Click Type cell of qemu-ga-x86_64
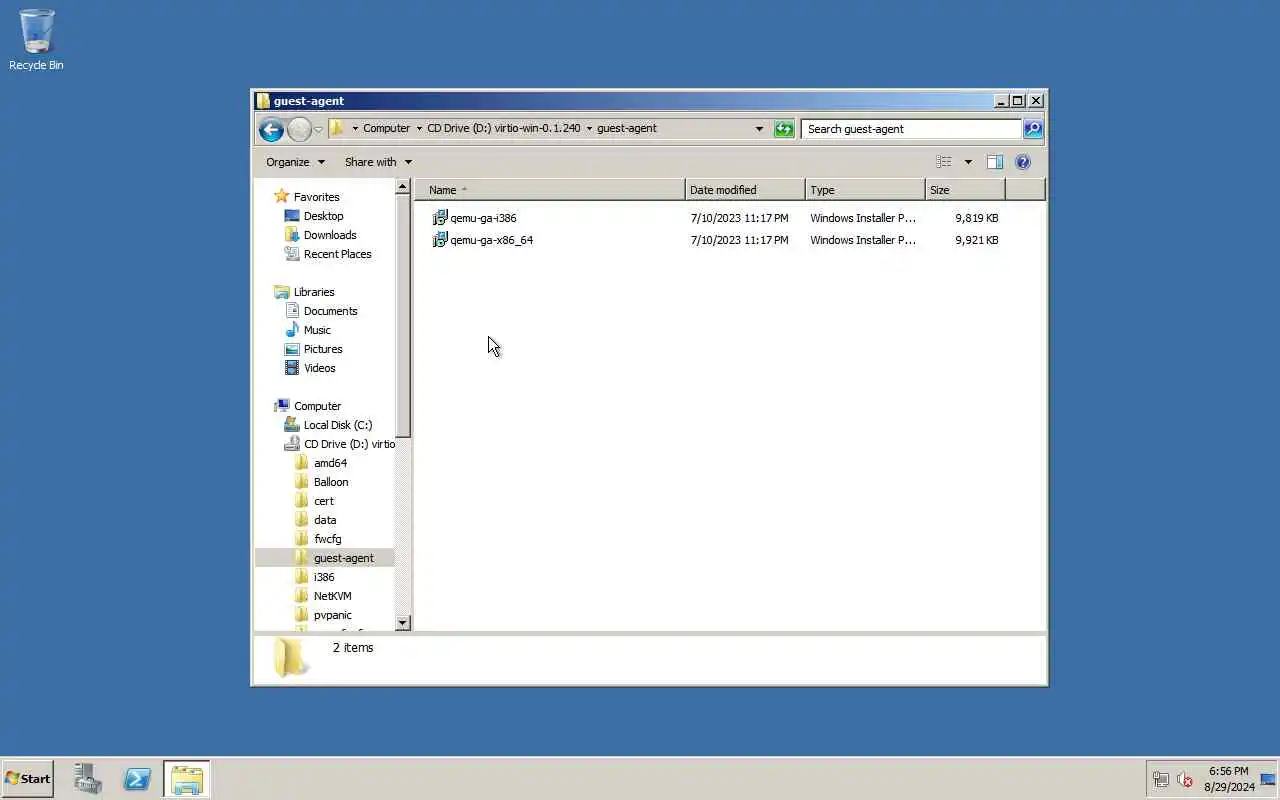Viewport: 1280px width, 800px height. [x=863, y=240]
